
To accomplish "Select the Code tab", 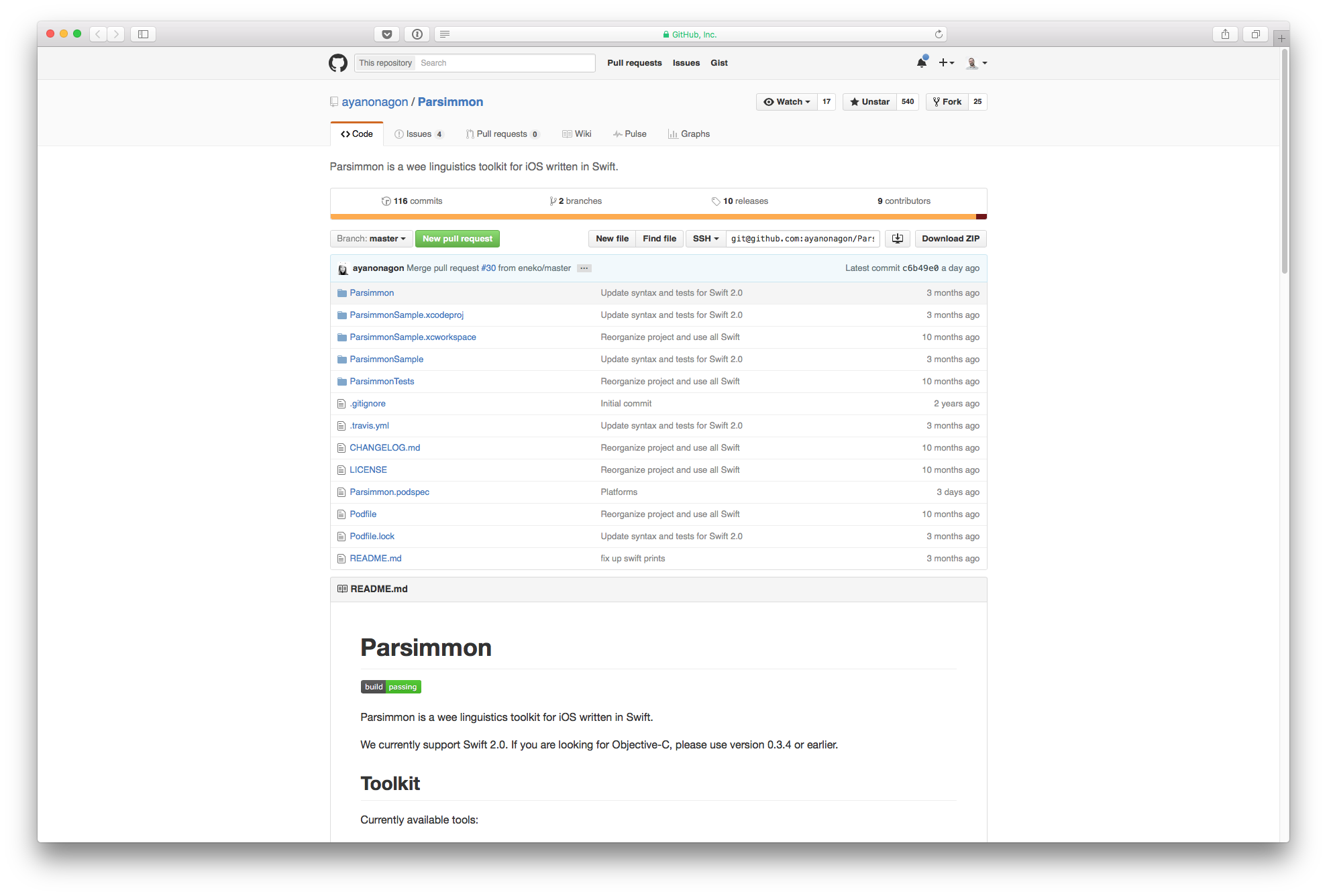I will (357, 134).
